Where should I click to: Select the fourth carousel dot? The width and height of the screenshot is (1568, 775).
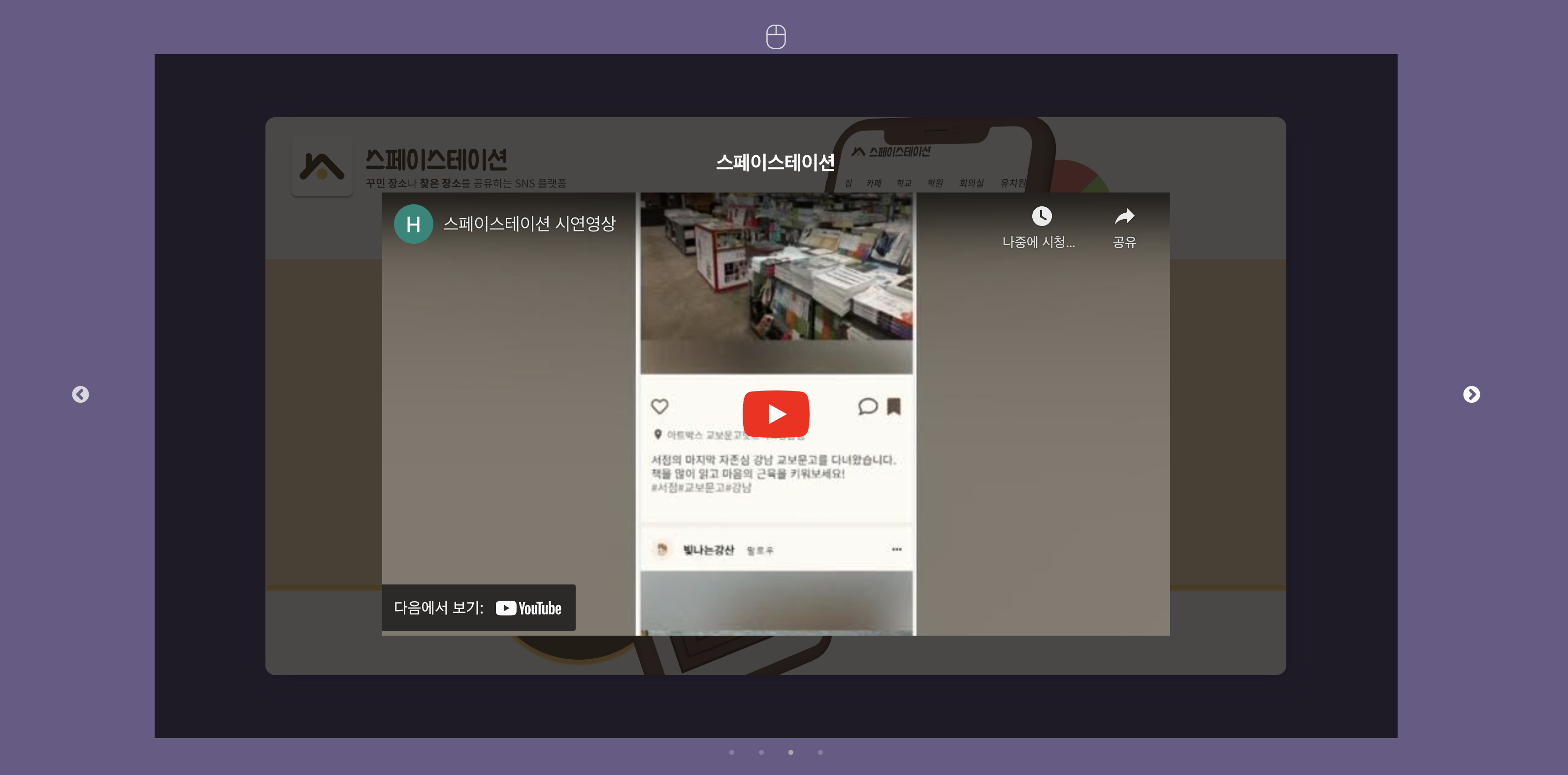coord(820,752)
